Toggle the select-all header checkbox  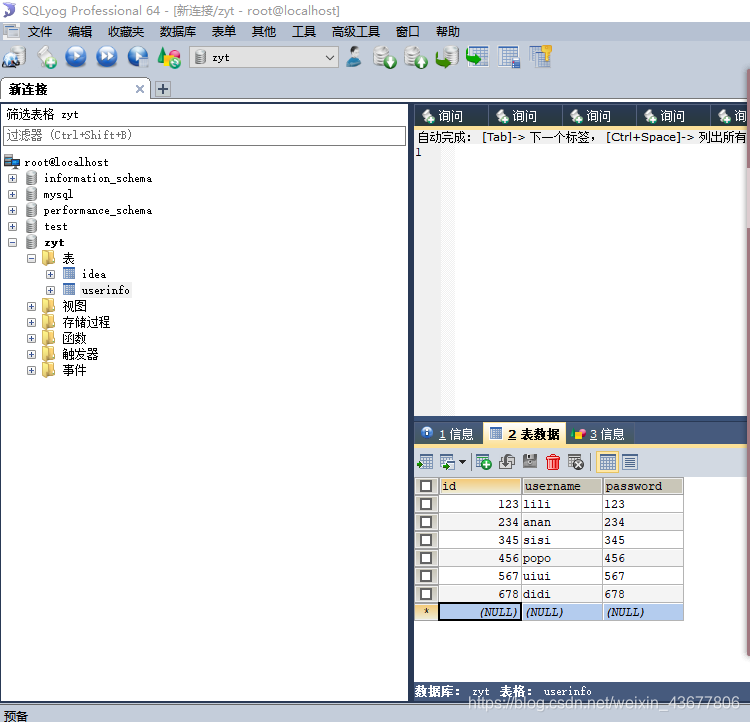(426, 486)
